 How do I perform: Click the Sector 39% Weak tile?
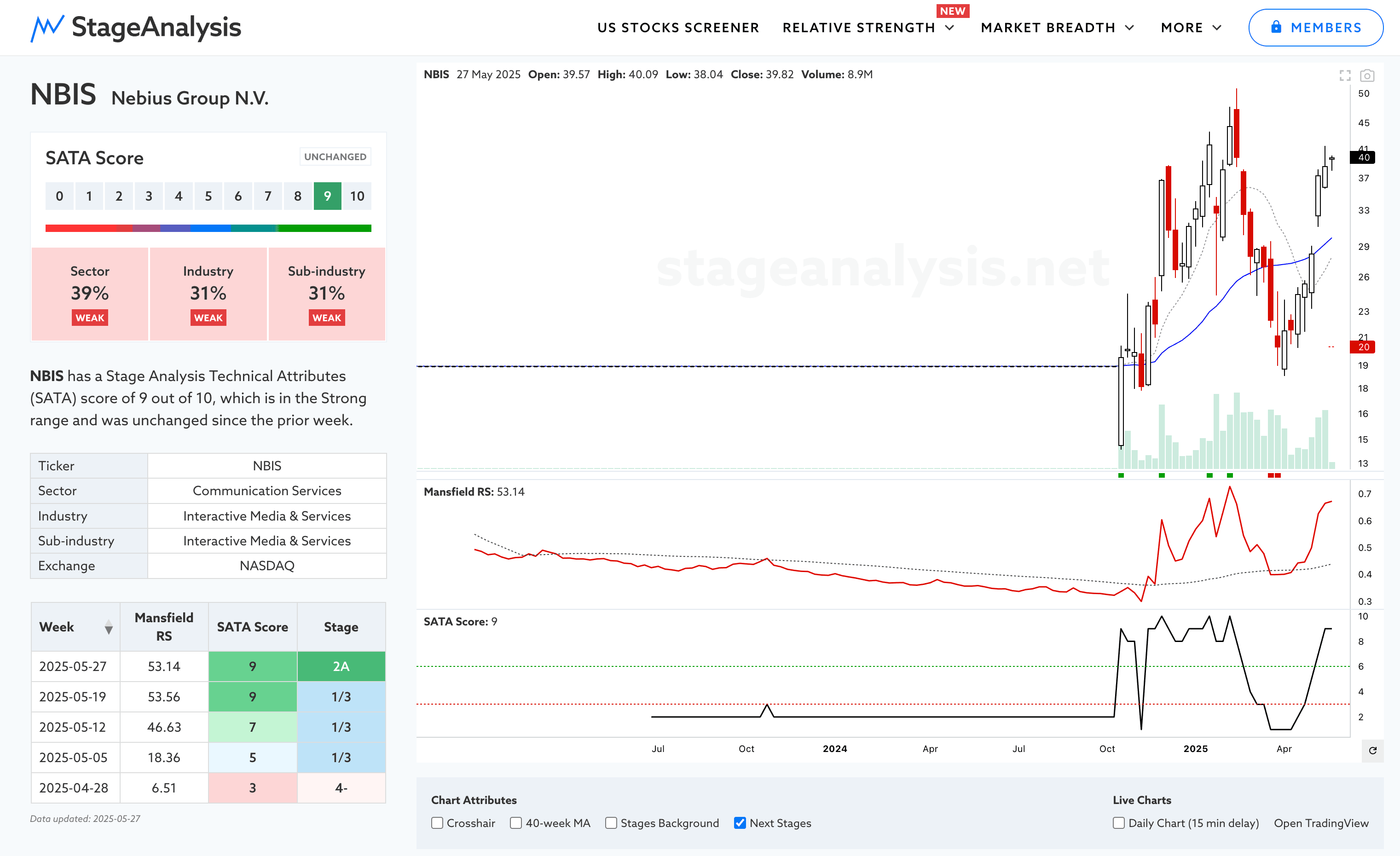(x=90, y=294)
